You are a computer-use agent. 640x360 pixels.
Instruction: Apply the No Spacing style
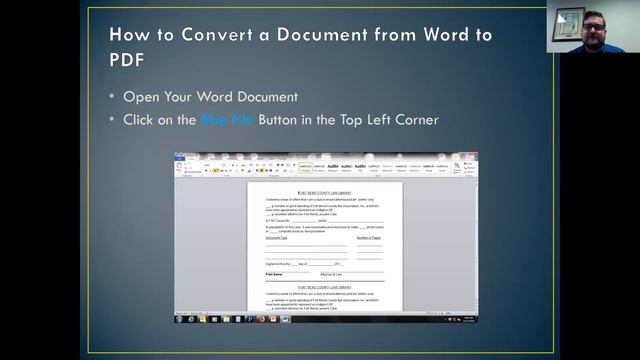[319, 168]
